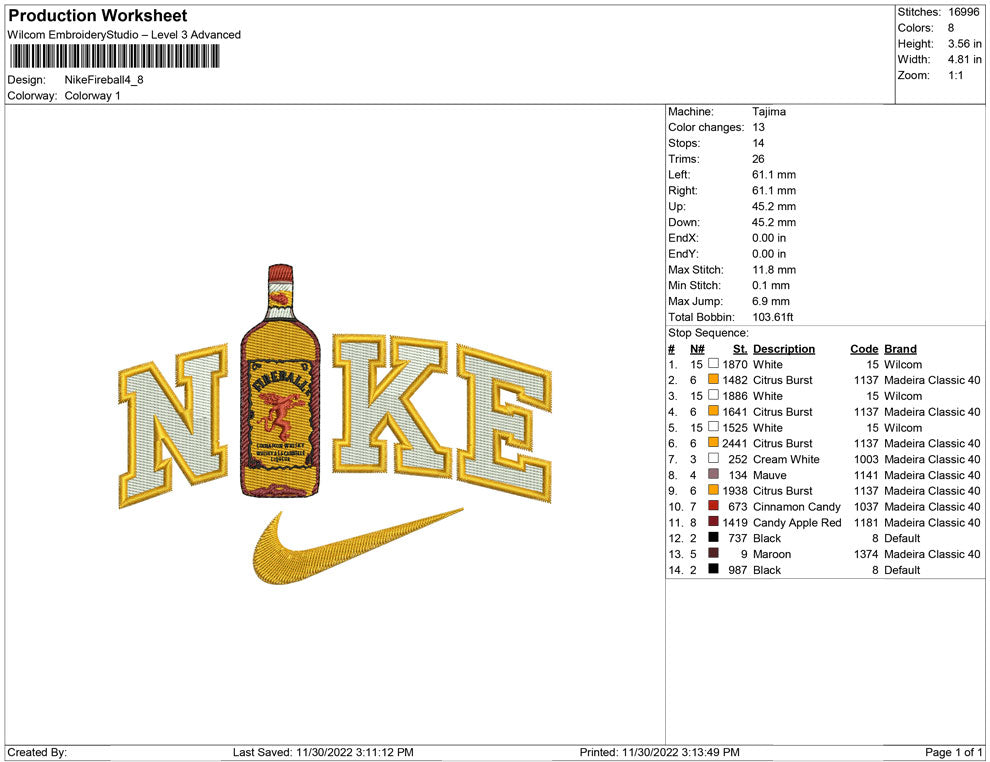Image resolution: width=990 pixels, height=762 pixels.
Task: Click the Max Jump value 6.9 mm
Action: click(x=770, y=301)
